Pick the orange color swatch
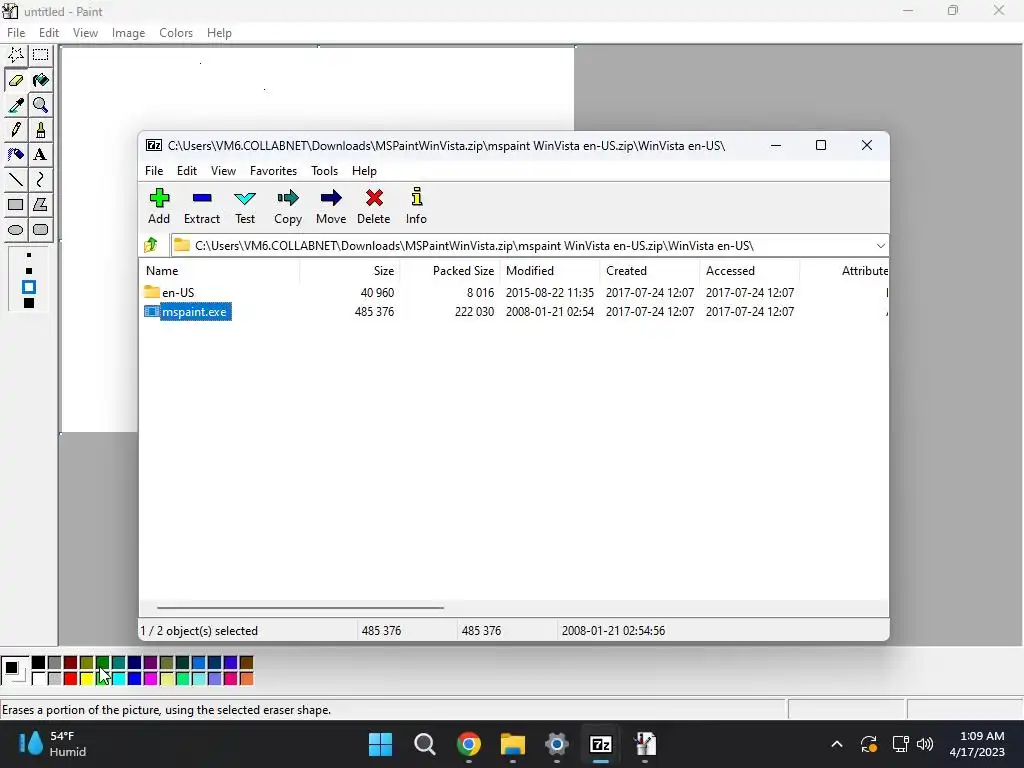Image resolution: width=1024 pixels, height=768 pixels. (246, 679)
